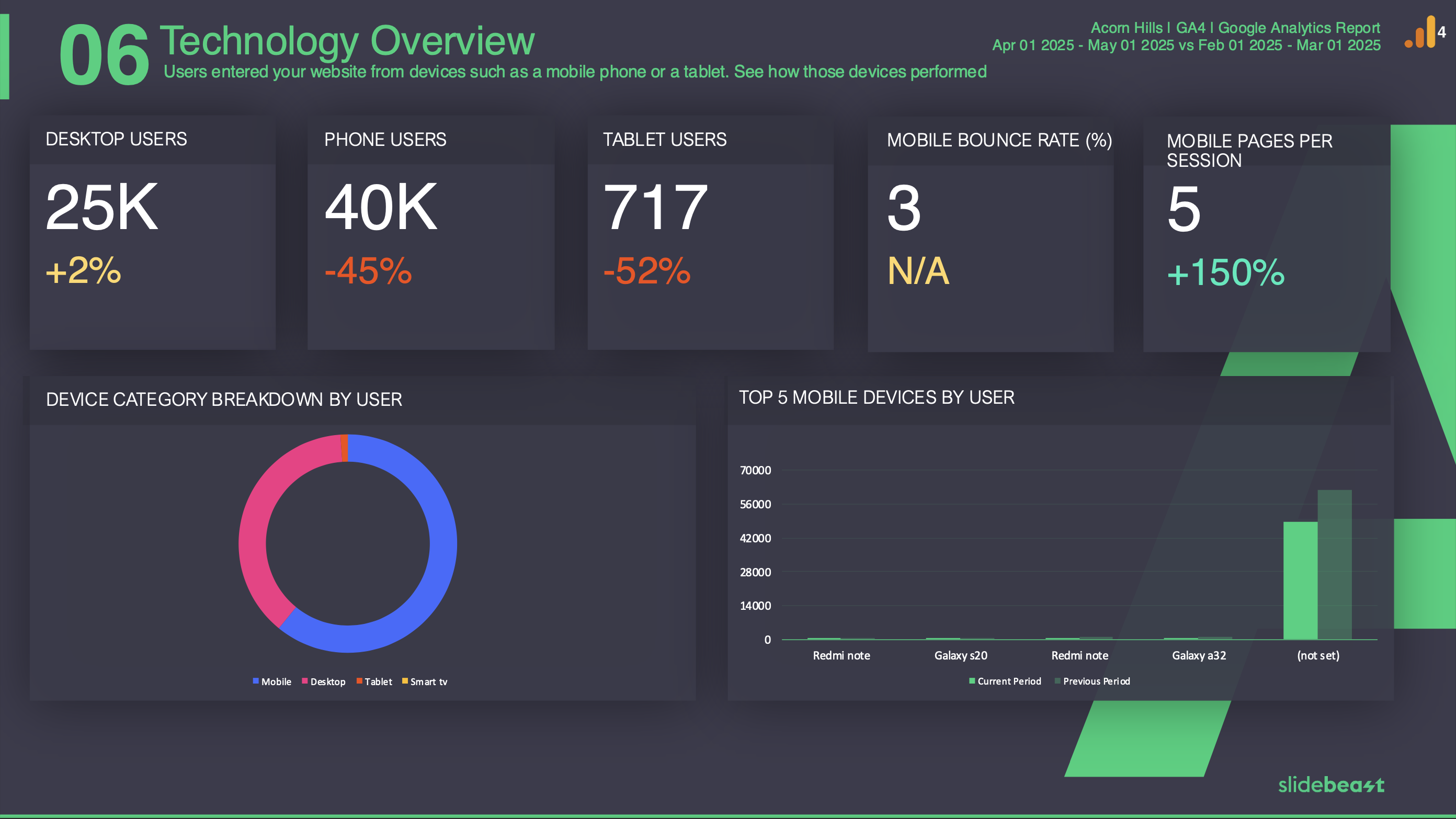Click the bounce rate value 3
The height and width of the screenshot is (819, 1456).
904,208
